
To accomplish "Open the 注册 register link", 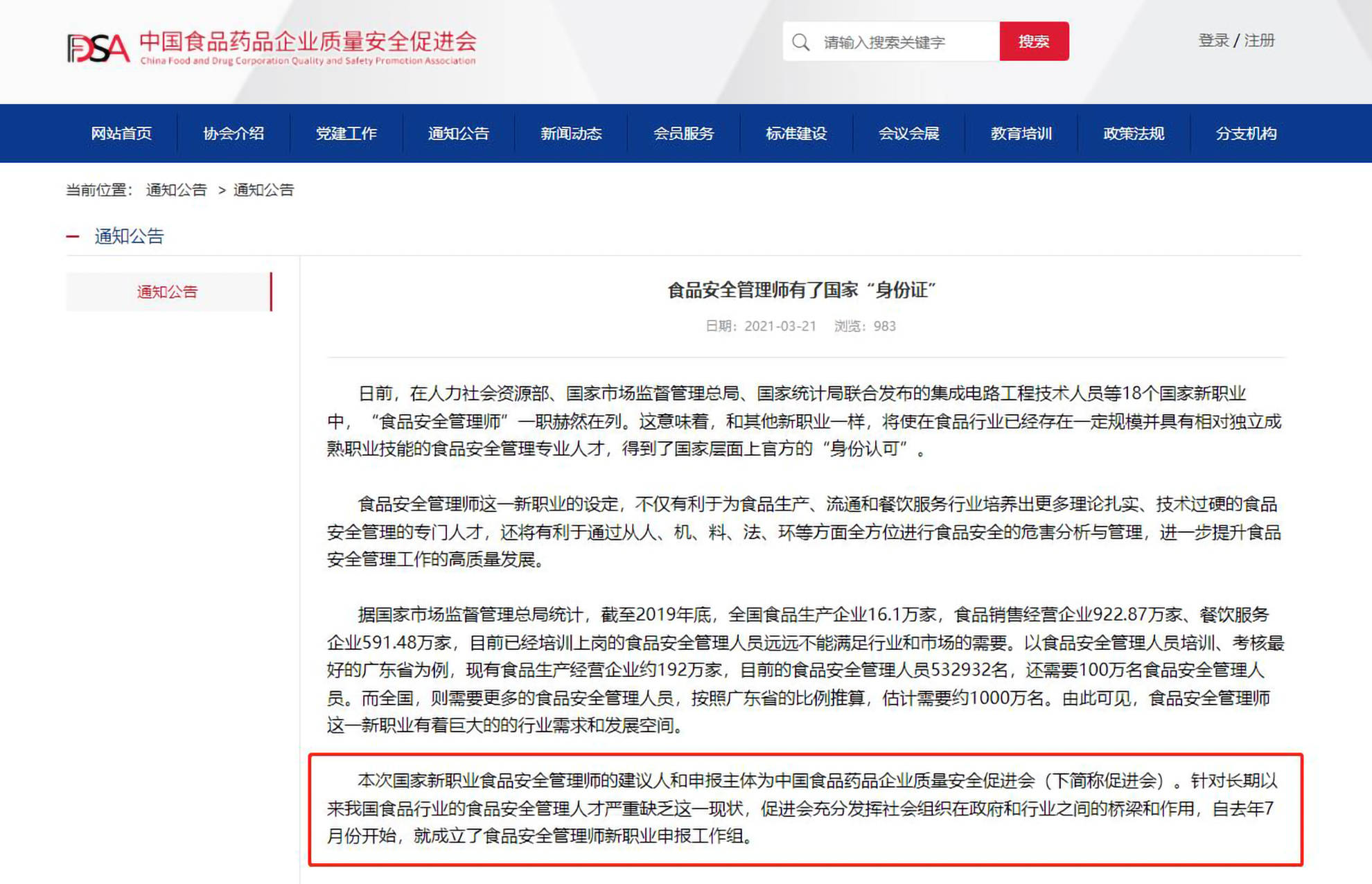I will (1259, 40).
